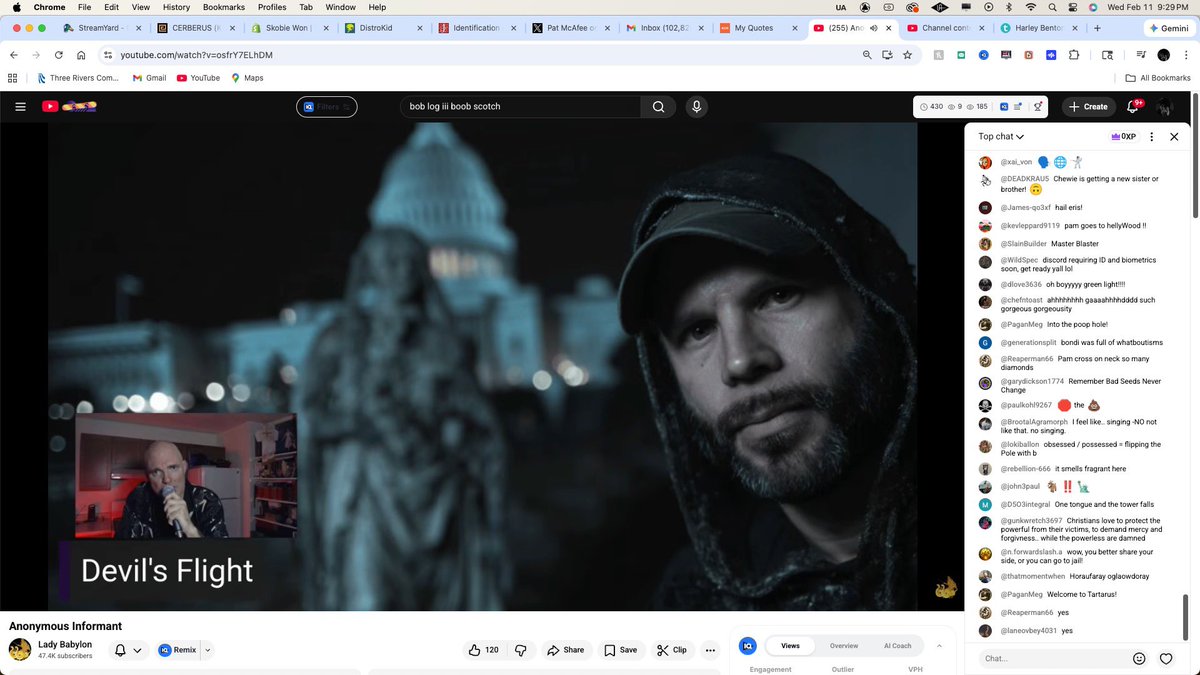The width and height of the screenshot is (1200, 675).
Task: Expand Remix button dropdown arrow
Action: point(208,650)
